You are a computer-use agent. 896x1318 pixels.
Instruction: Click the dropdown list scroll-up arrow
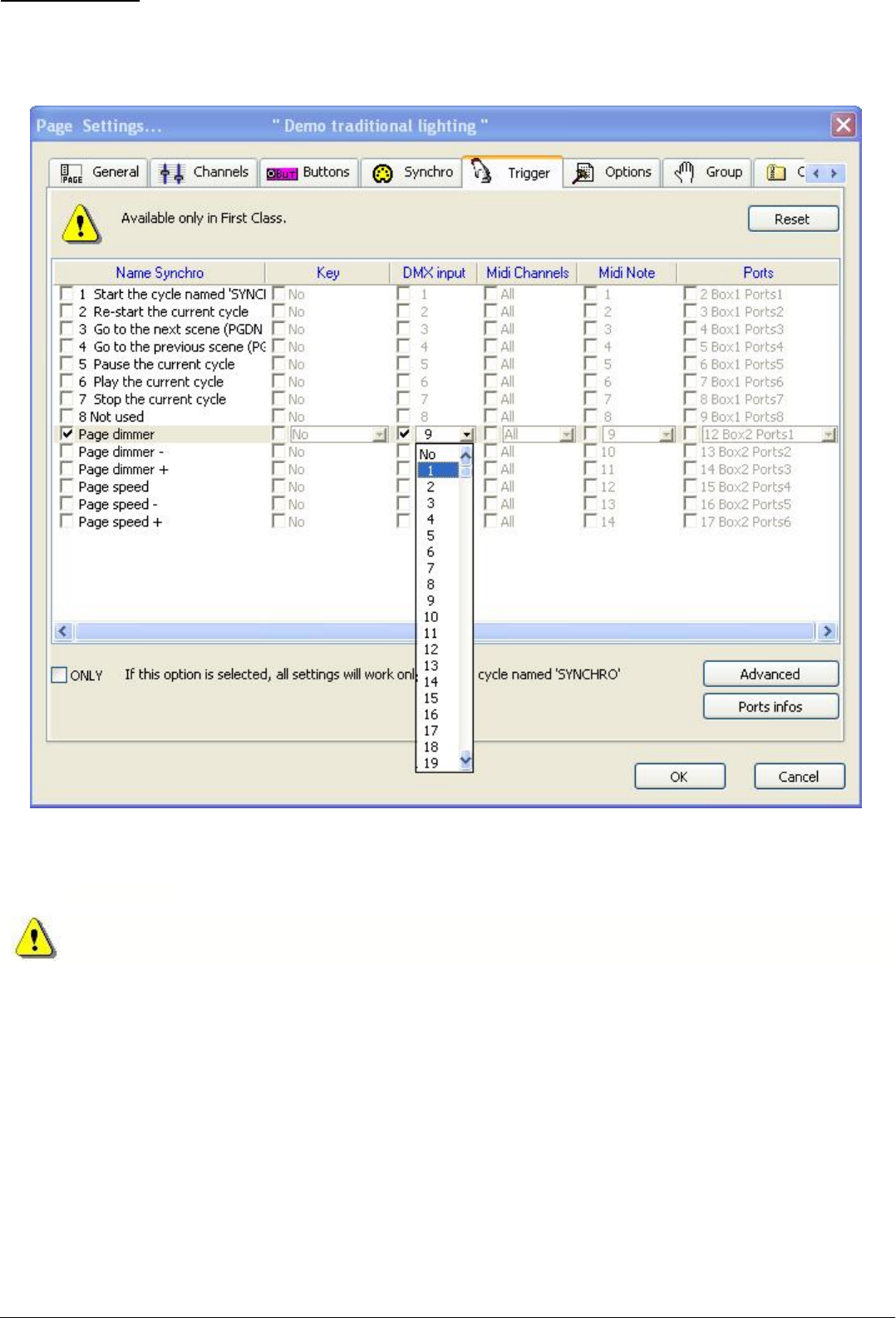tap(465, 455)
